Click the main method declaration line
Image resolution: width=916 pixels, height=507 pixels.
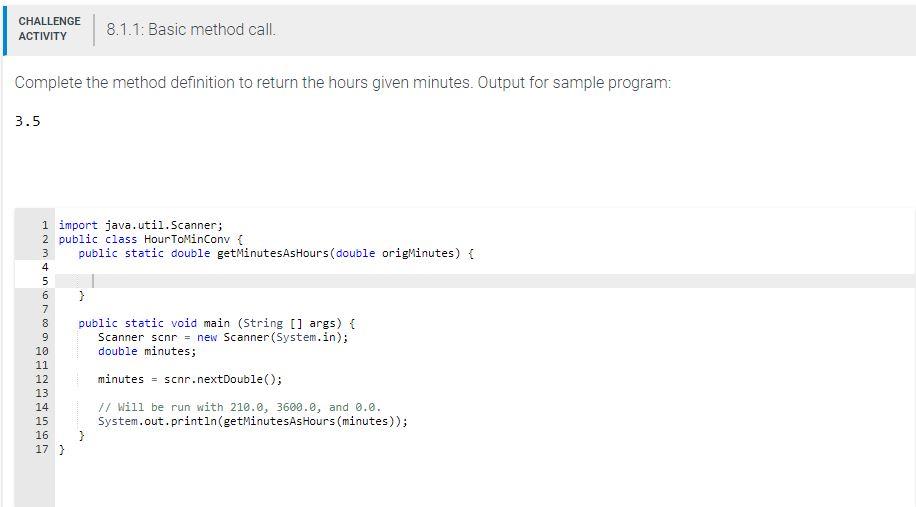(x=217, y=323)
